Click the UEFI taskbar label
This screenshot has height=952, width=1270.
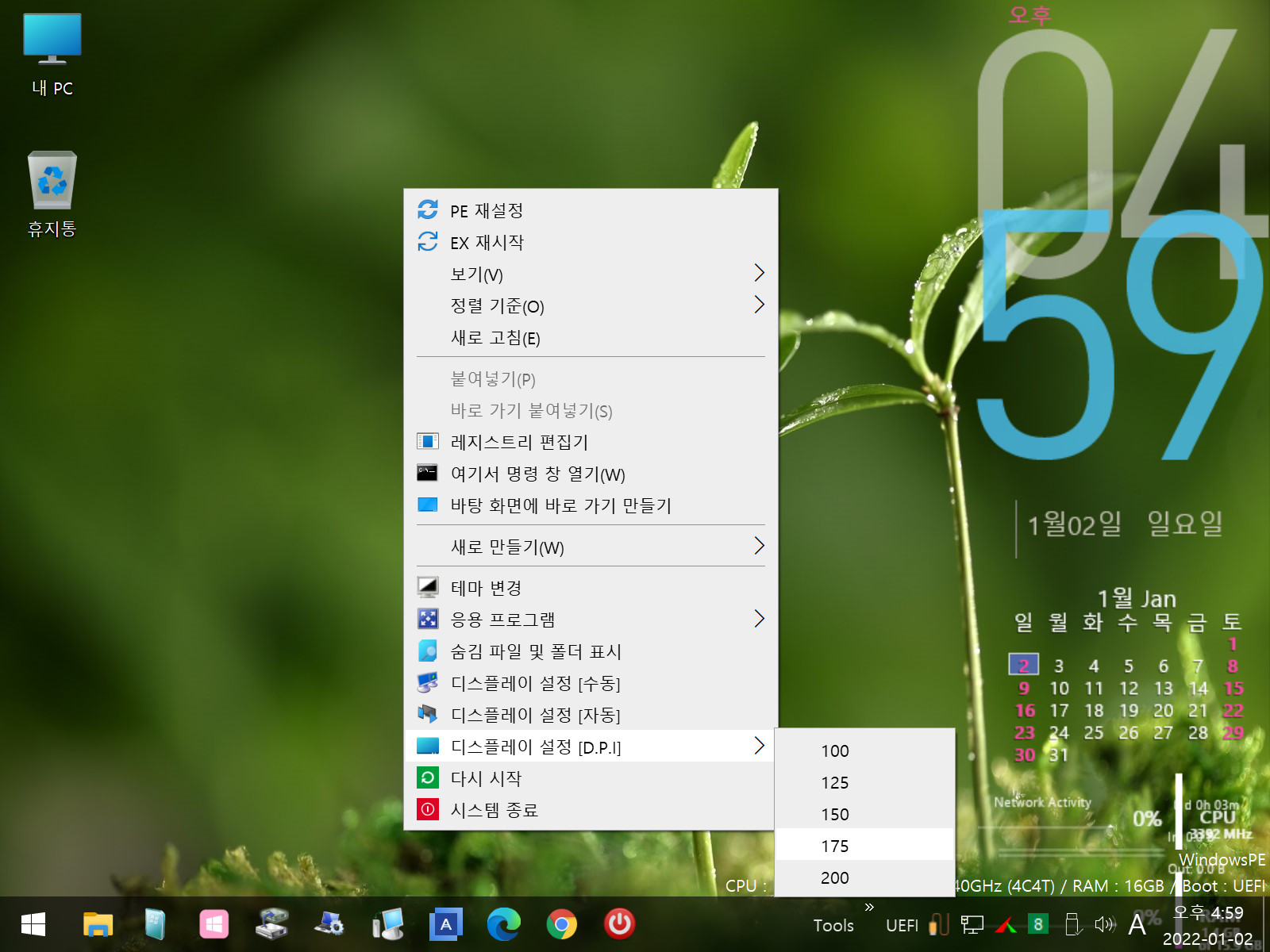click(x=902, y=925)
